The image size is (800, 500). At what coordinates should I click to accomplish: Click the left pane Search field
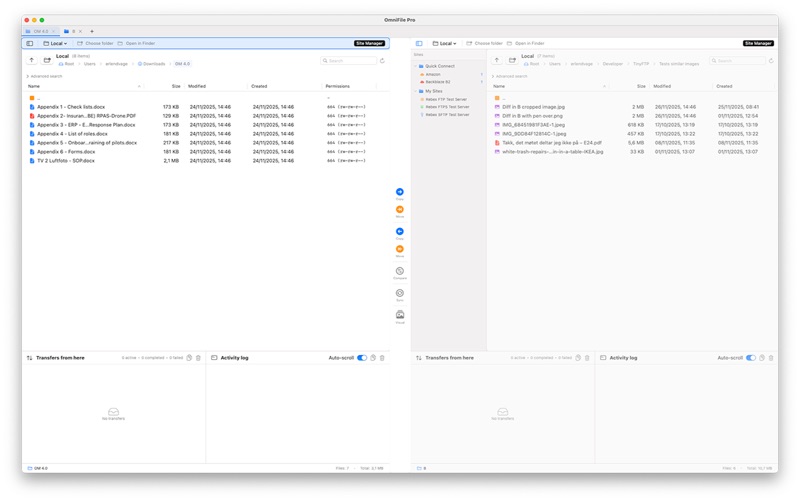click(348, 61)
